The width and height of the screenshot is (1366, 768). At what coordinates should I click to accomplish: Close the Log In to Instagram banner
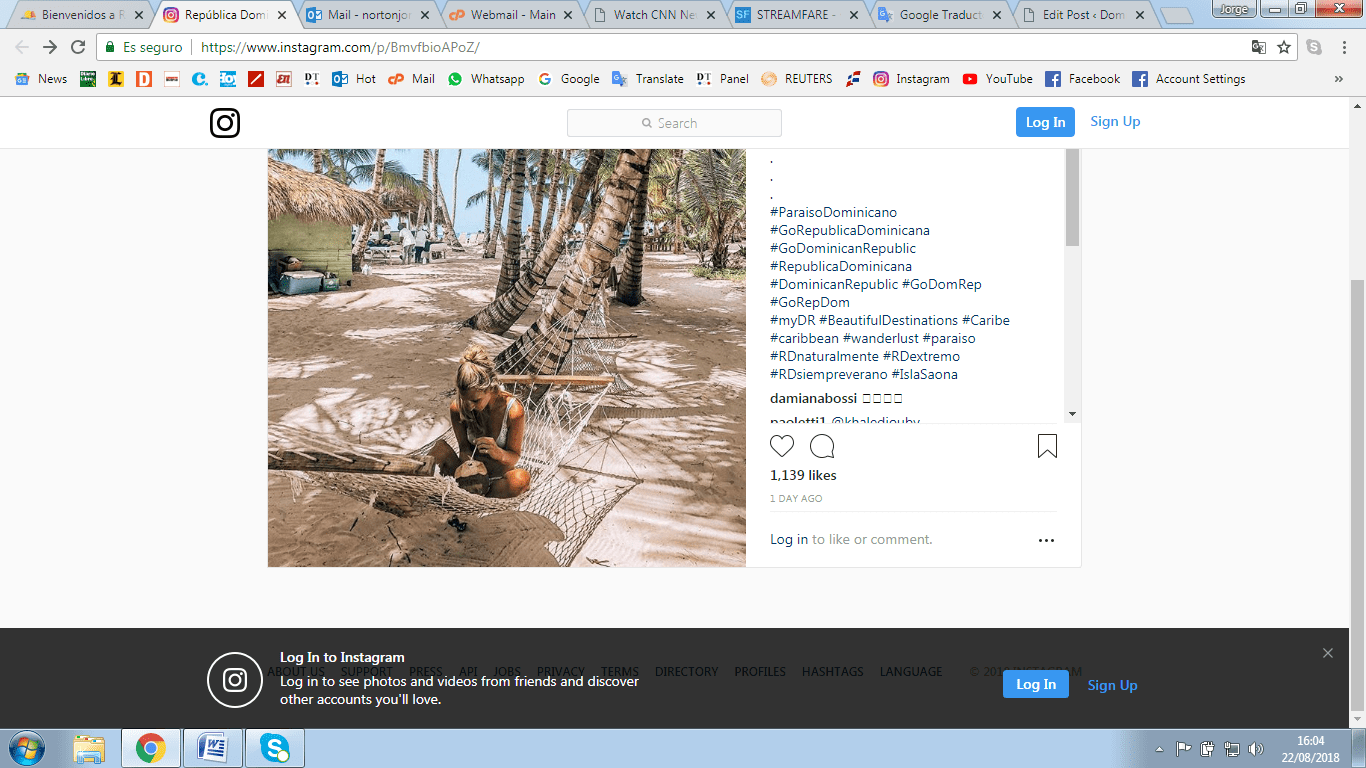1327,653
